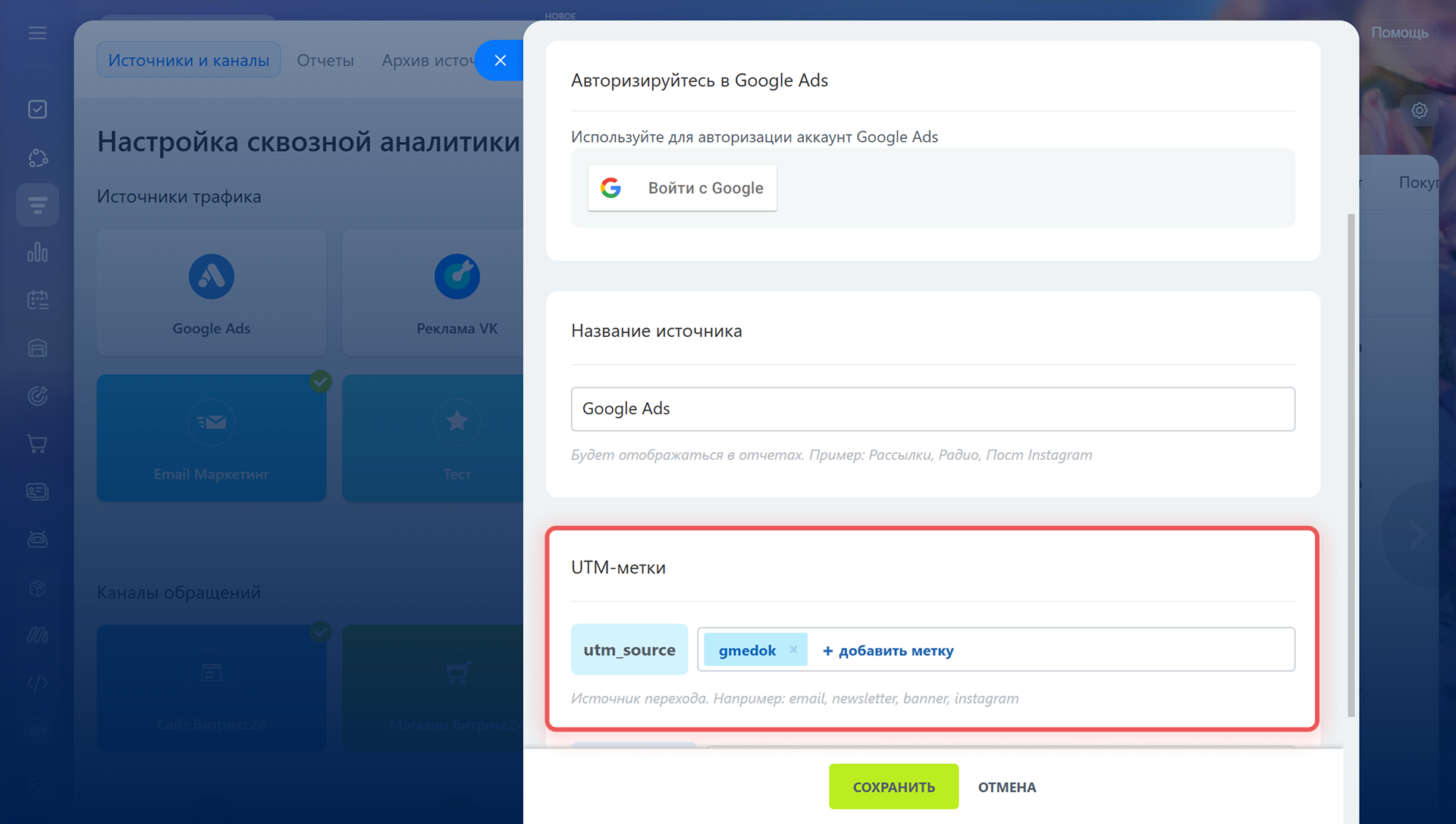Open the robot sidebar icon
Viewport: 1456px width, 824px height.
coord(37,539)
